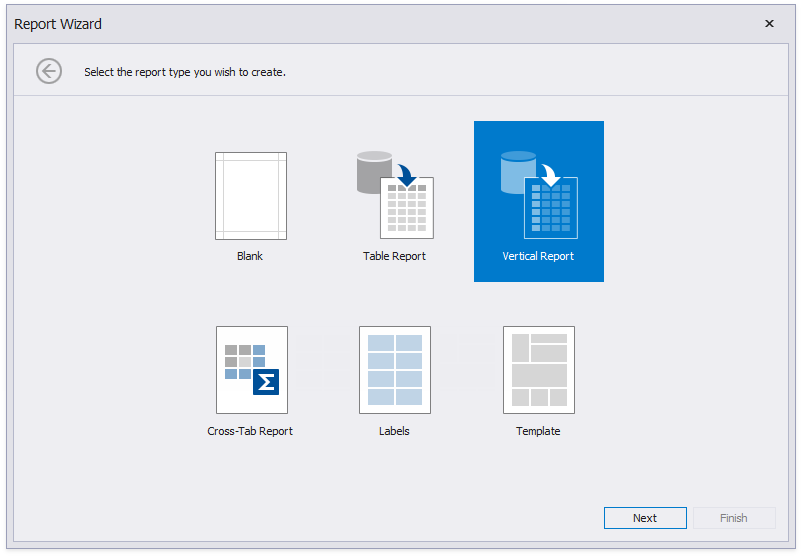The image size is (802, 557).
Task: Click the "Template" caption text
Action: point(538,431)
